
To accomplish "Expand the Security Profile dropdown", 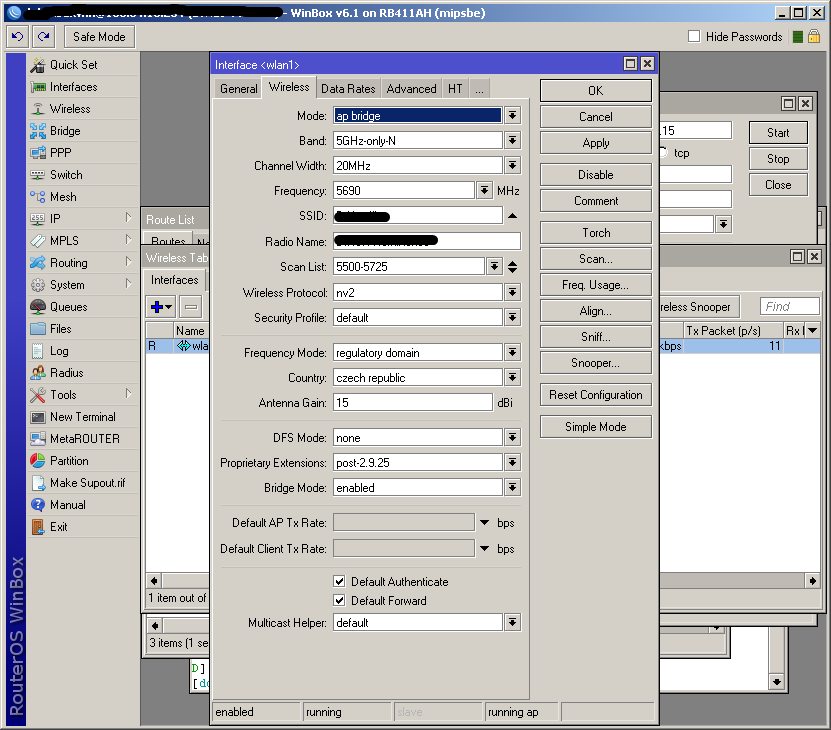I will click(x=512, y=318).
